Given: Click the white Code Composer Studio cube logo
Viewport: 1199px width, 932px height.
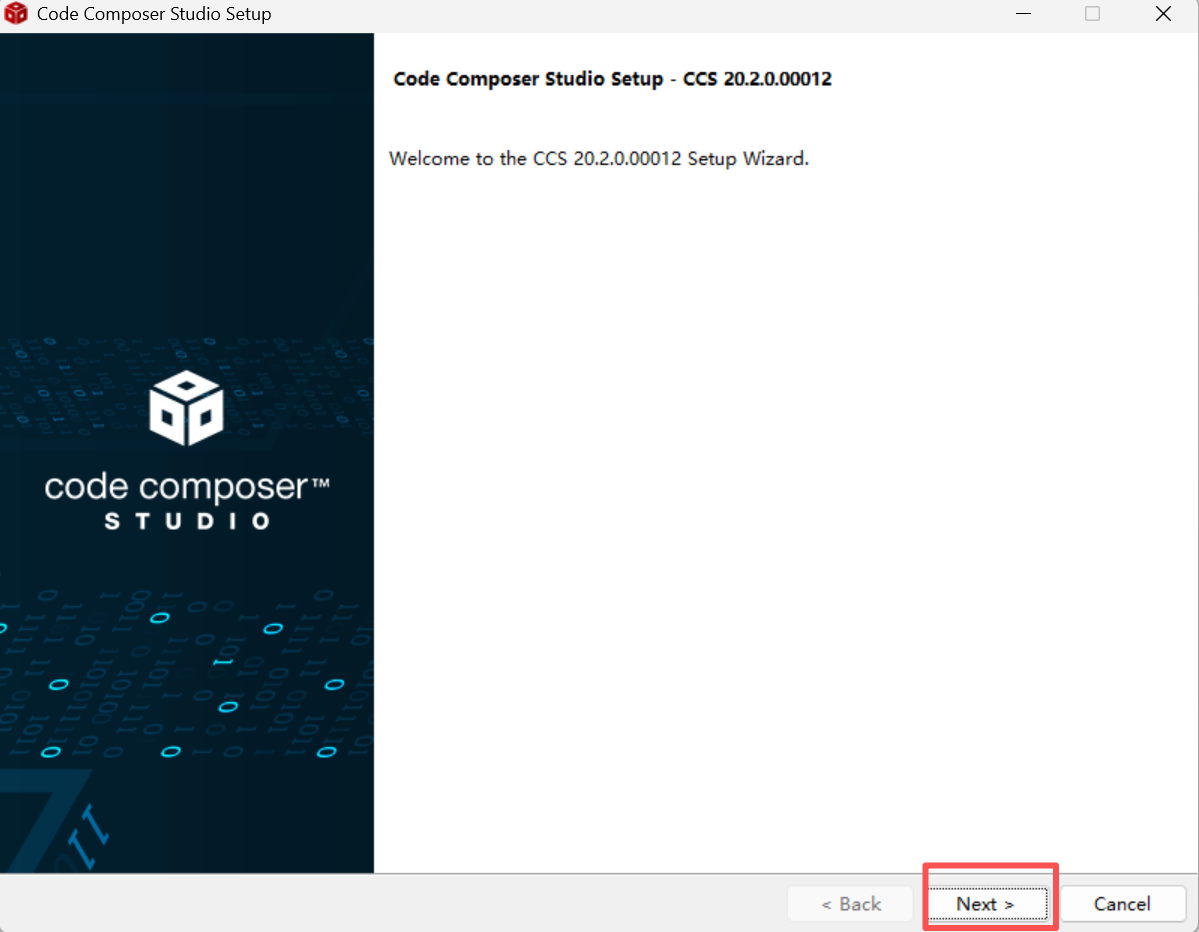Looking at the screenshot, I should click(187, 408).
